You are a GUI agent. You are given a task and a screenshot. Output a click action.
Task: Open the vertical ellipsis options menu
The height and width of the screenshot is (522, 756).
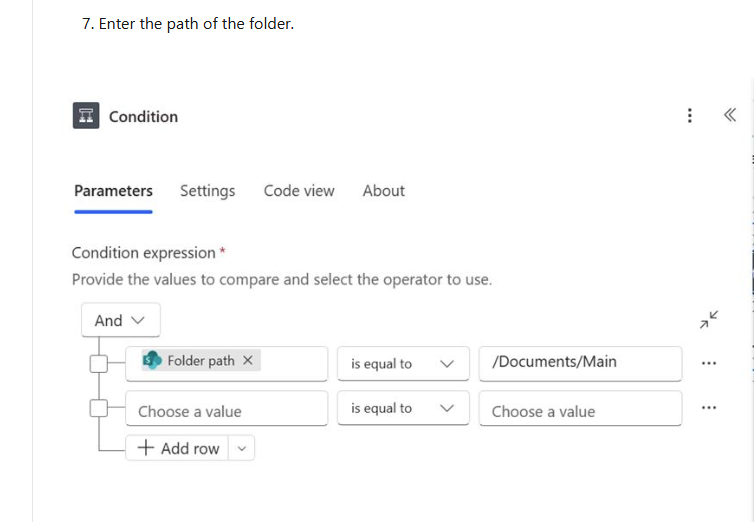click(689, 116)
